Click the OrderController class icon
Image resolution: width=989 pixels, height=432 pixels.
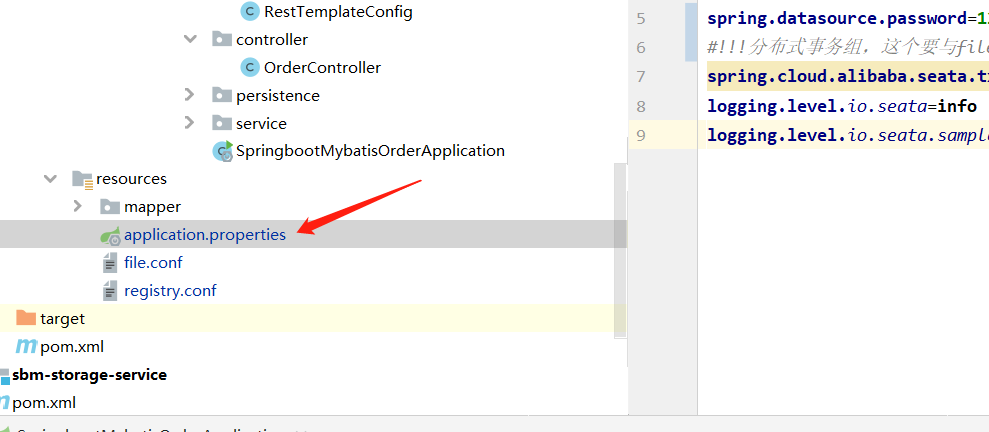pos(250,67)
